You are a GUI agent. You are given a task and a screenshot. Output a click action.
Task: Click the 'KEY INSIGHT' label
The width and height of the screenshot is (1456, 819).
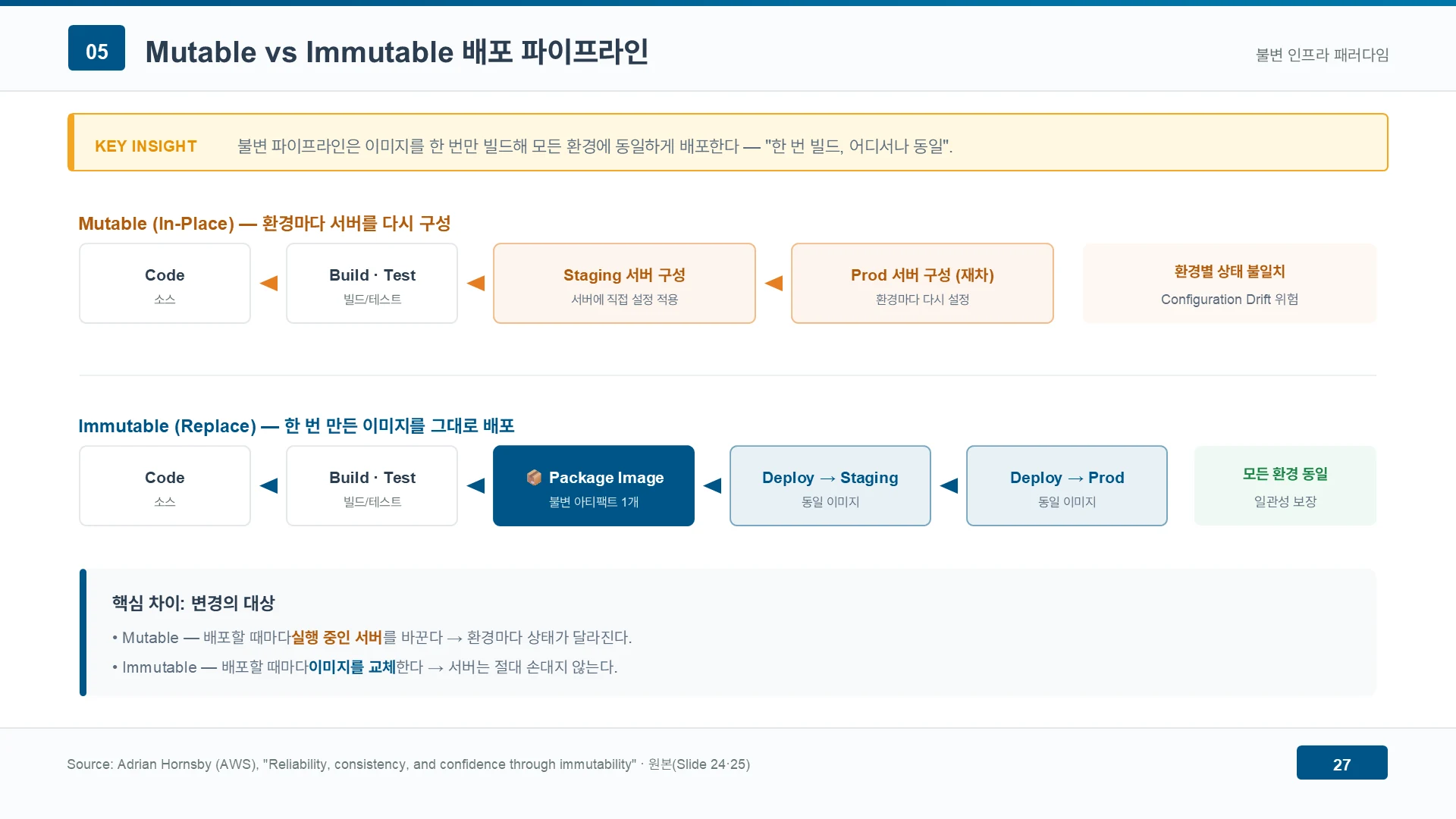[x=146, y=146]
